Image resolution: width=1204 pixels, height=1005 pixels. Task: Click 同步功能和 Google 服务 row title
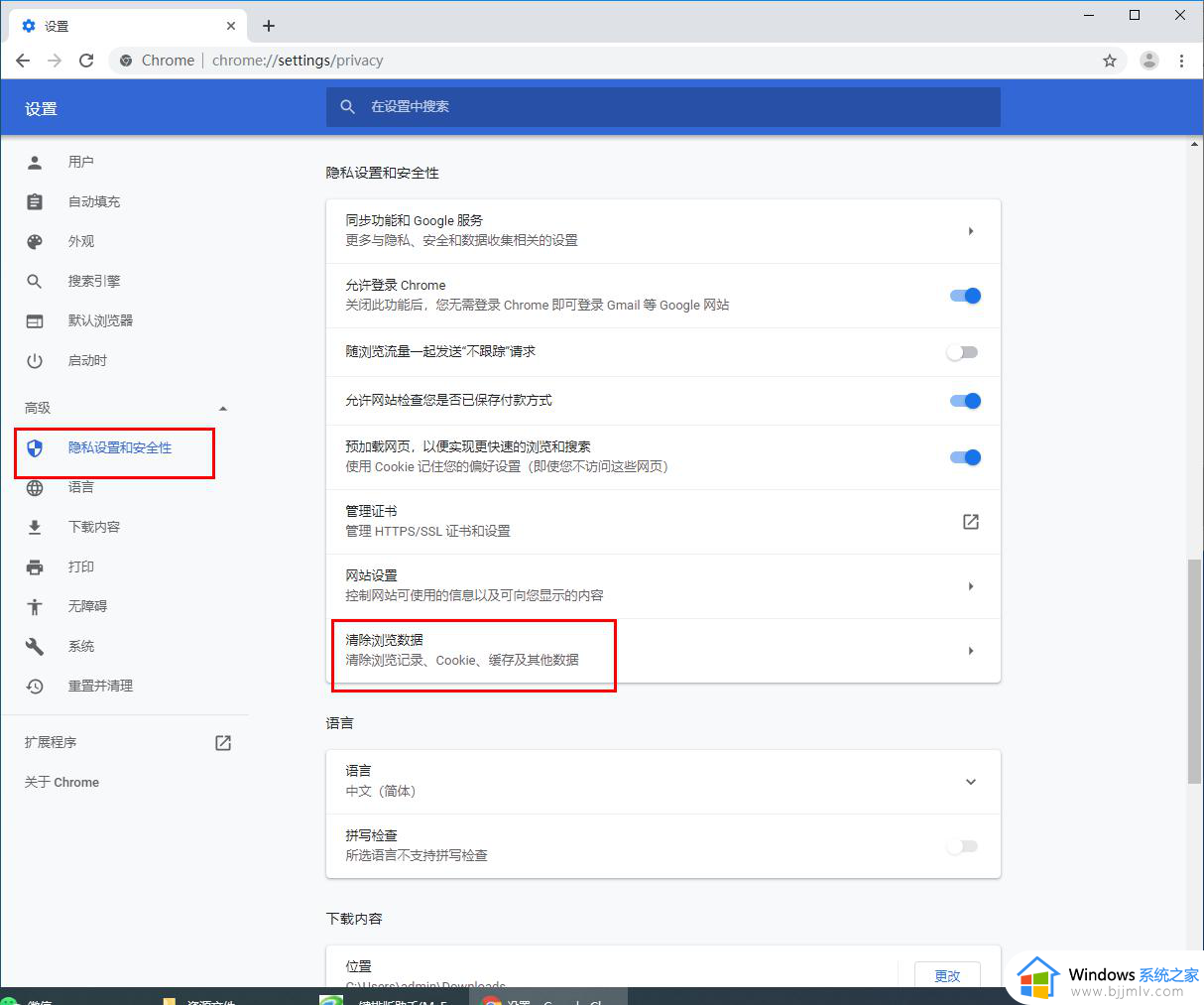415,220
